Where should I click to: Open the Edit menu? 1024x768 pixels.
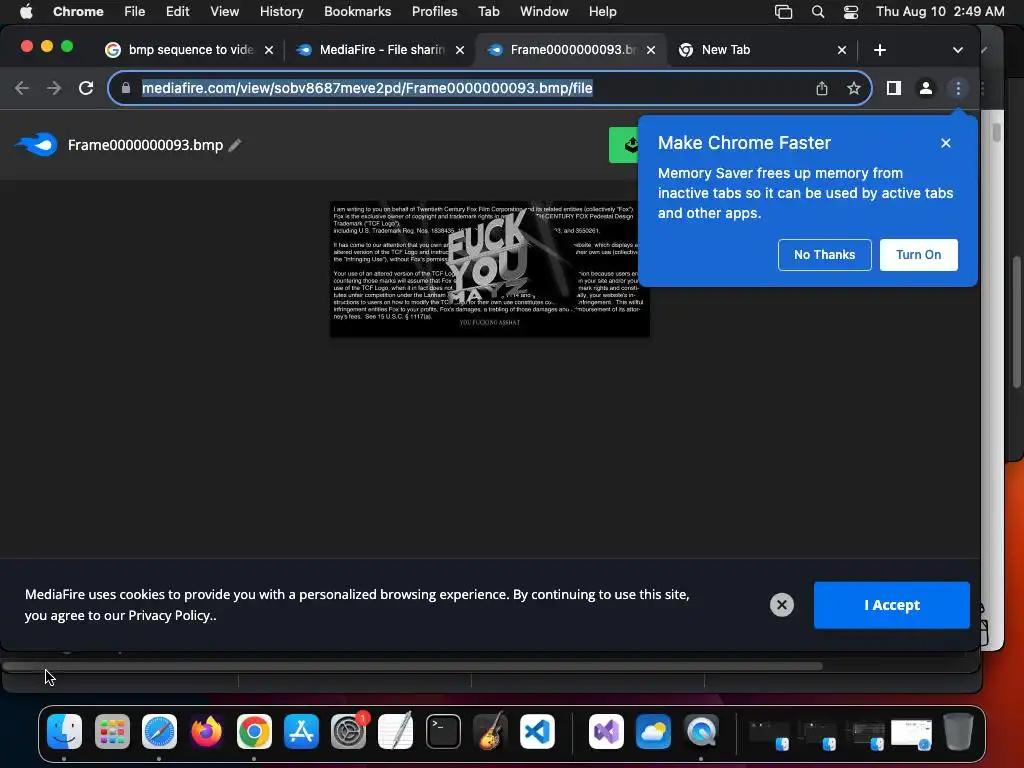178,11
